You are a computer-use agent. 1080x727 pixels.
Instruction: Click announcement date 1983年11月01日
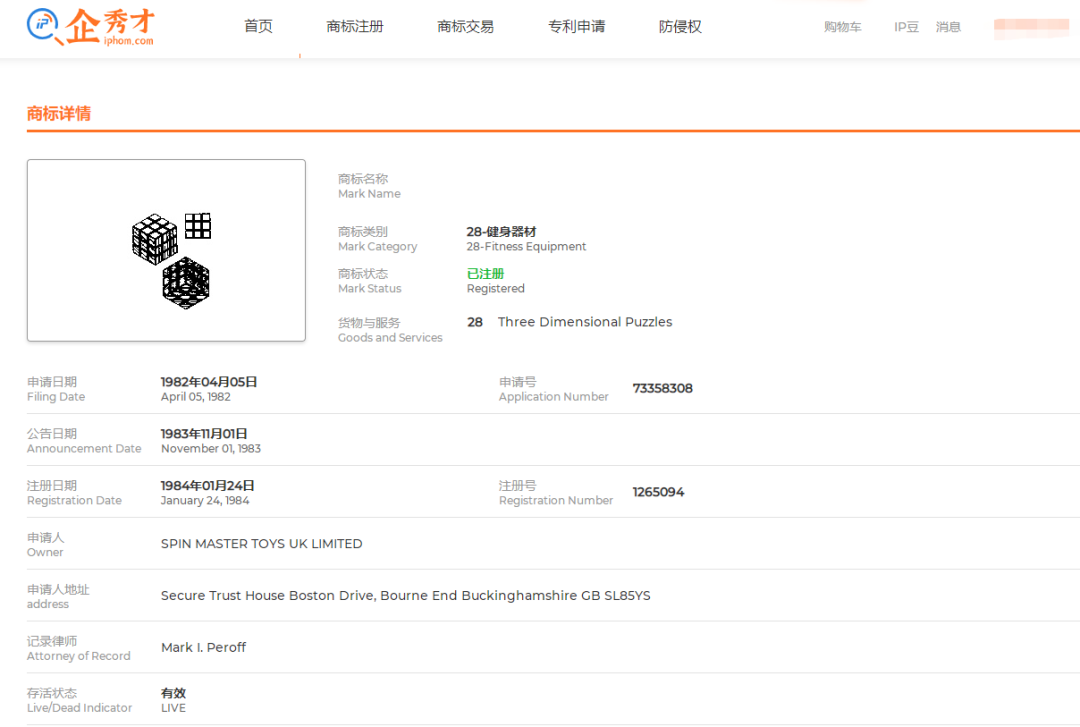click(x=204, y=433)
